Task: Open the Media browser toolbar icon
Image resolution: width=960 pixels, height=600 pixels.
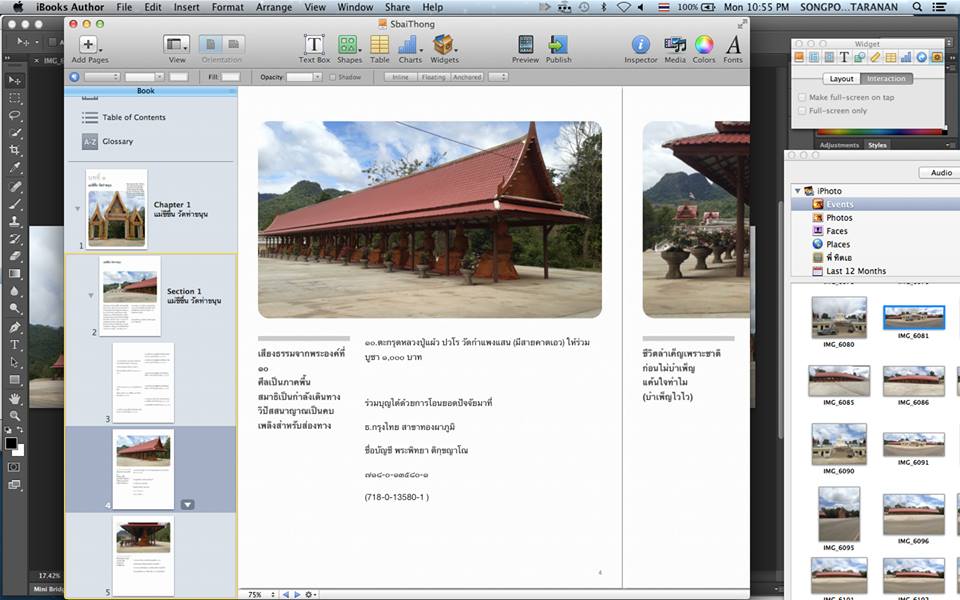Action: pos(675,45)
